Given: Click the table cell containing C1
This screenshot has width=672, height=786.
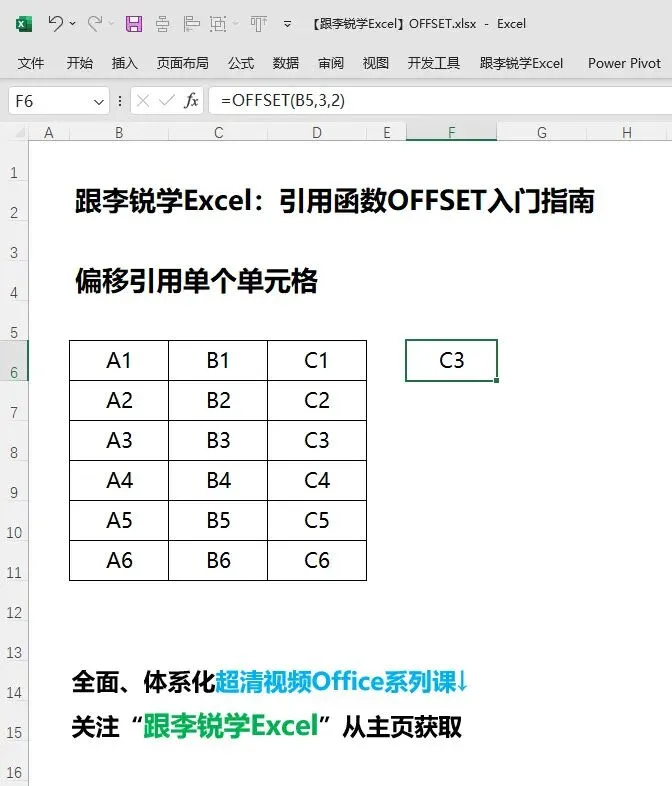Looking at the screenshot, I should 317,360.
